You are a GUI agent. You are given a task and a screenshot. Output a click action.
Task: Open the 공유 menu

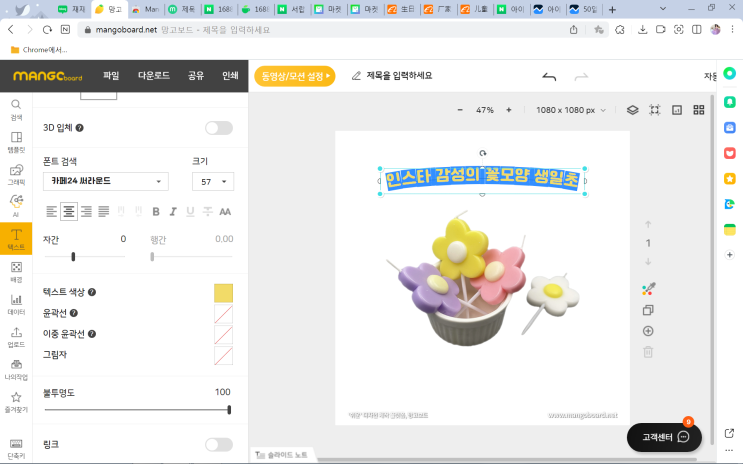(196, 75)
